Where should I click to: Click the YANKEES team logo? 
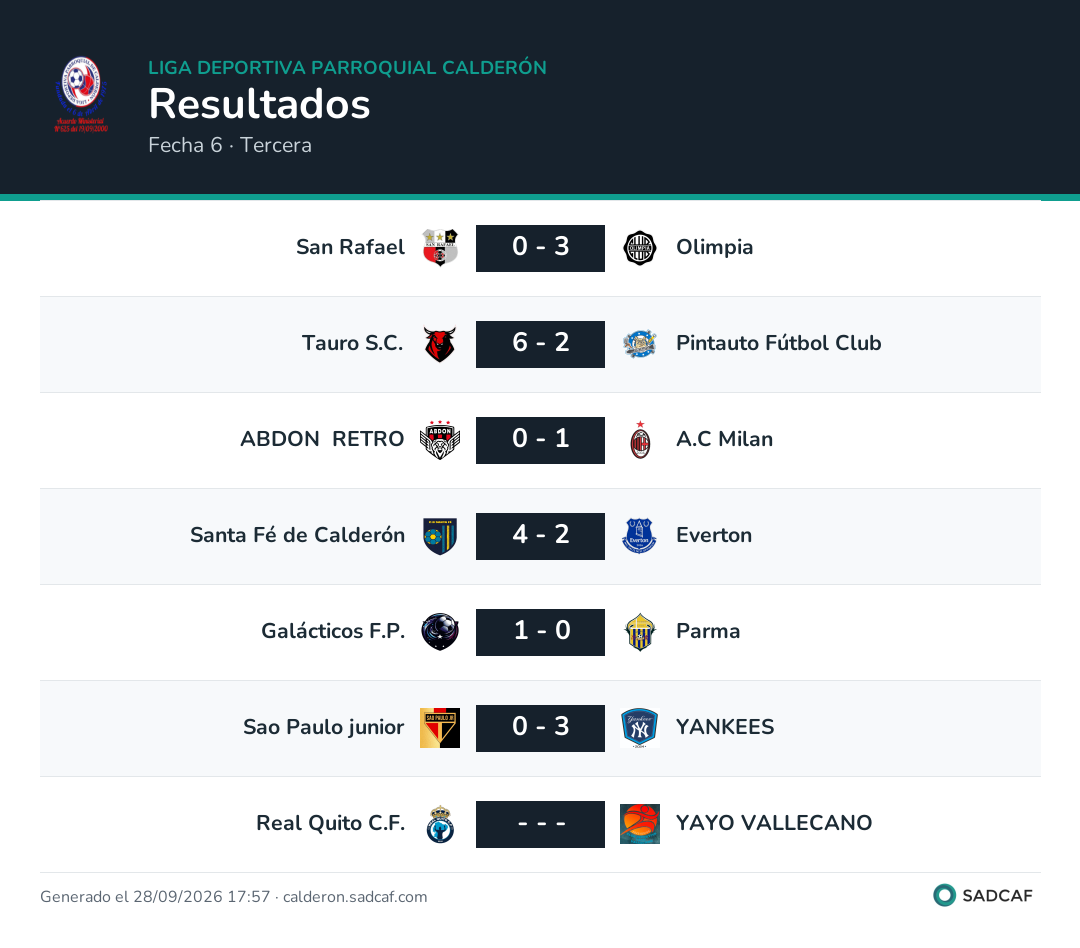pos(640,728)
